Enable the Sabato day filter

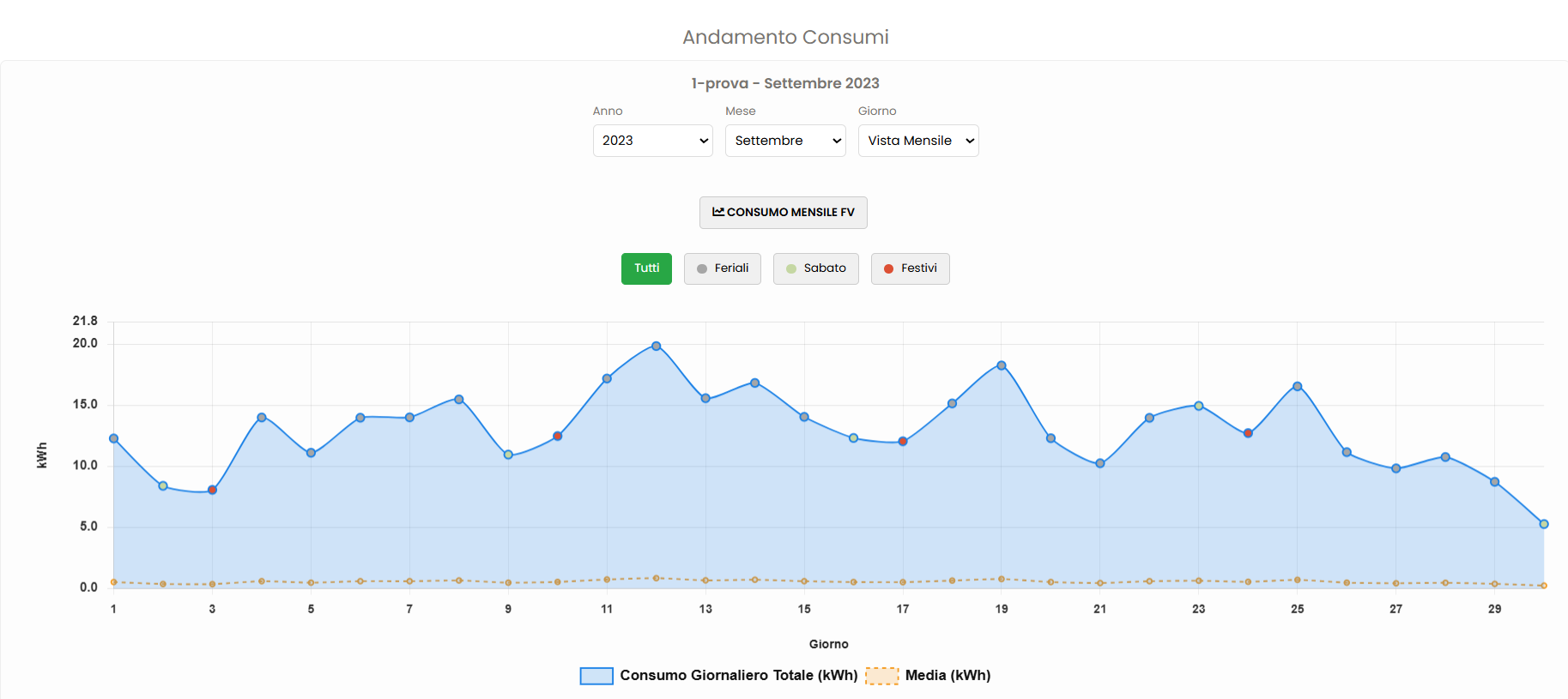(816, 268)
